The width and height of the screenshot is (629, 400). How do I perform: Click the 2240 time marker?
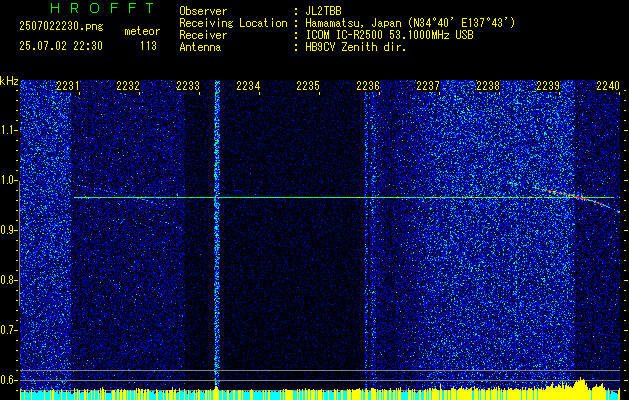(x=608, y=85)
